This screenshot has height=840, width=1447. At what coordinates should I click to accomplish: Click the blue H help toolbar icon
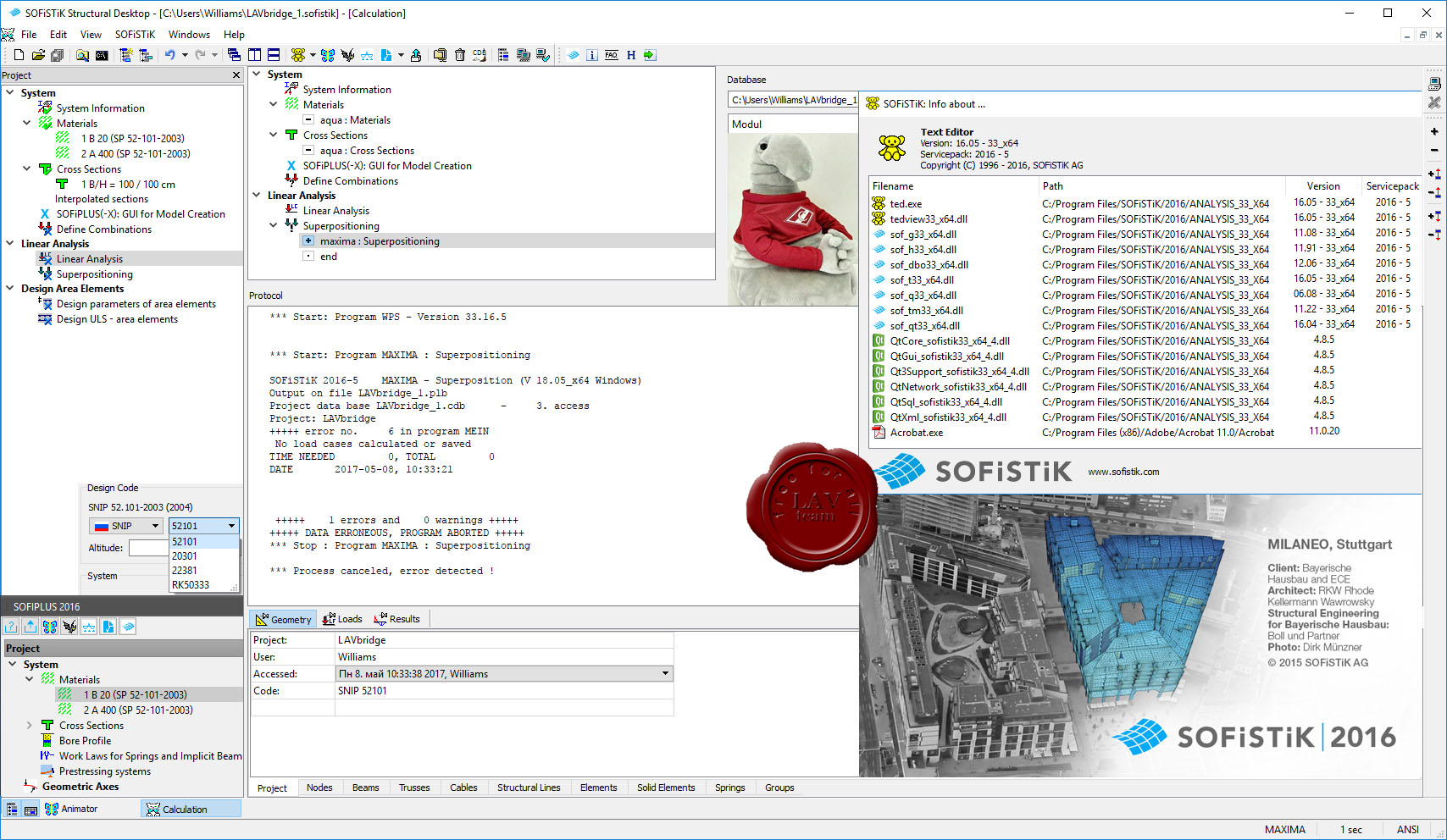pos(631,55)
